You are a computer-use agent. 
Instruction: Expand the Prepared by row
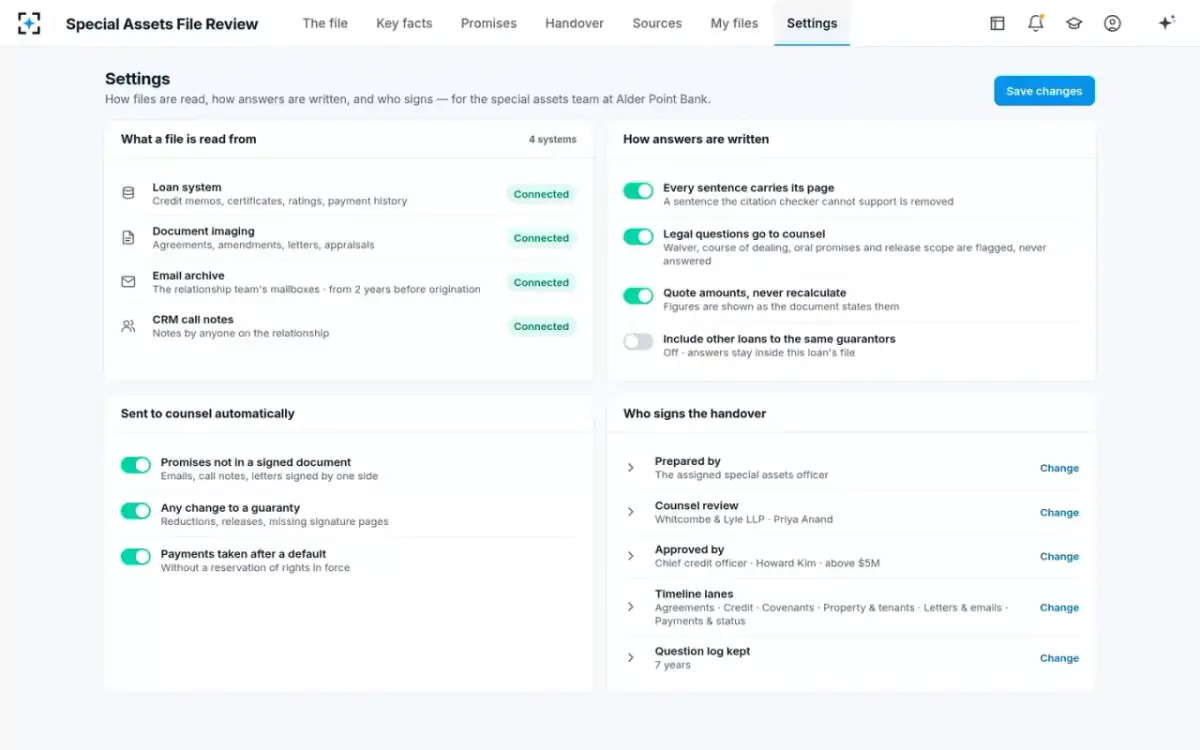[630, 468]
